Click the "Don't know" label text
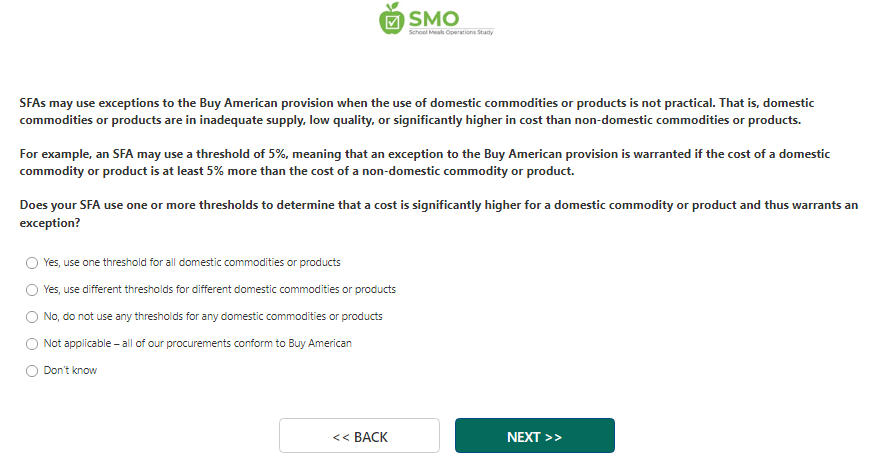 [70, 371]
